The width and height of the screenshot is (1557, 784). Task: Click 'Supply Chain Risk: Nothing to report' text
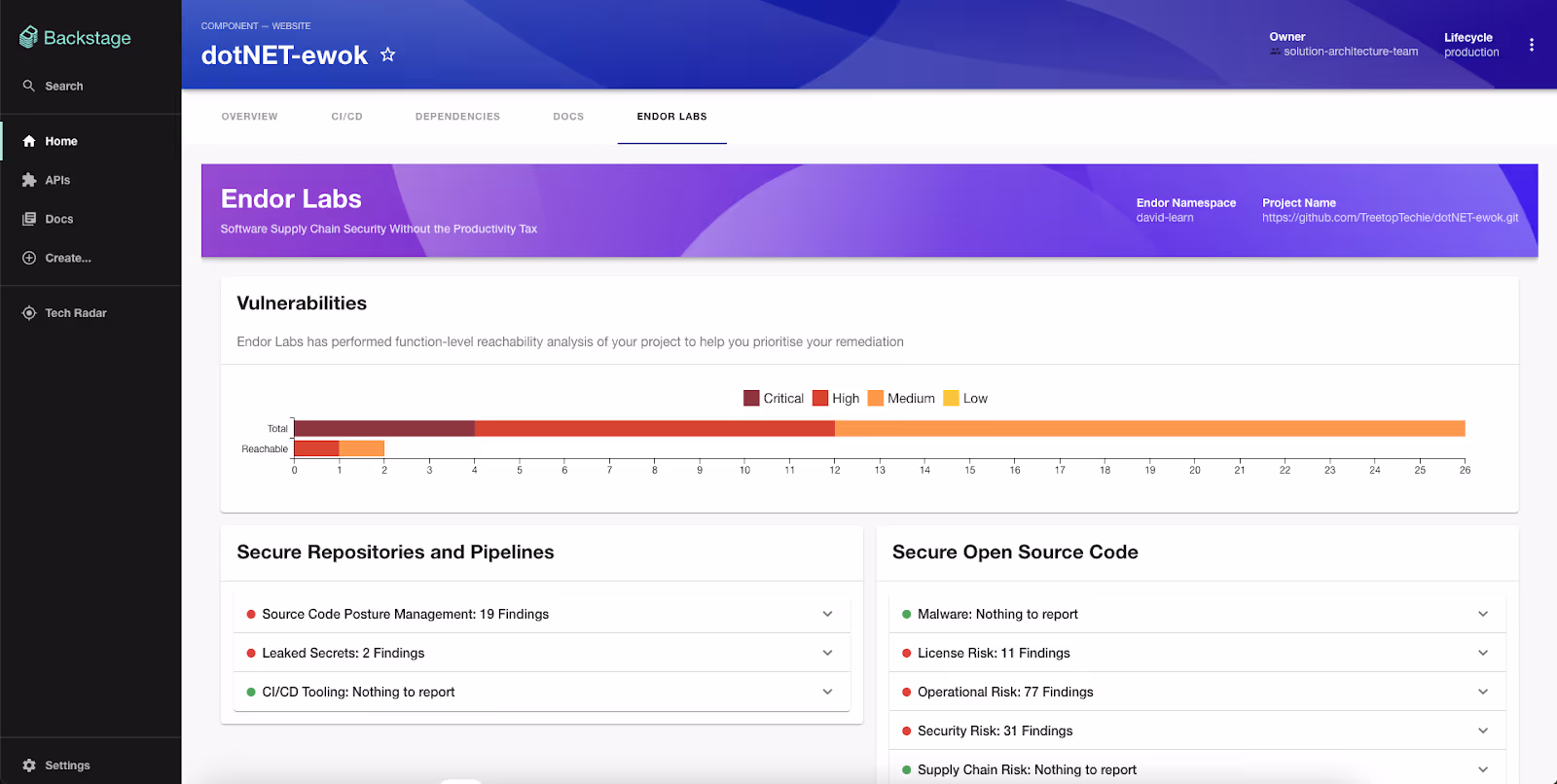[x=1027, y=769]
